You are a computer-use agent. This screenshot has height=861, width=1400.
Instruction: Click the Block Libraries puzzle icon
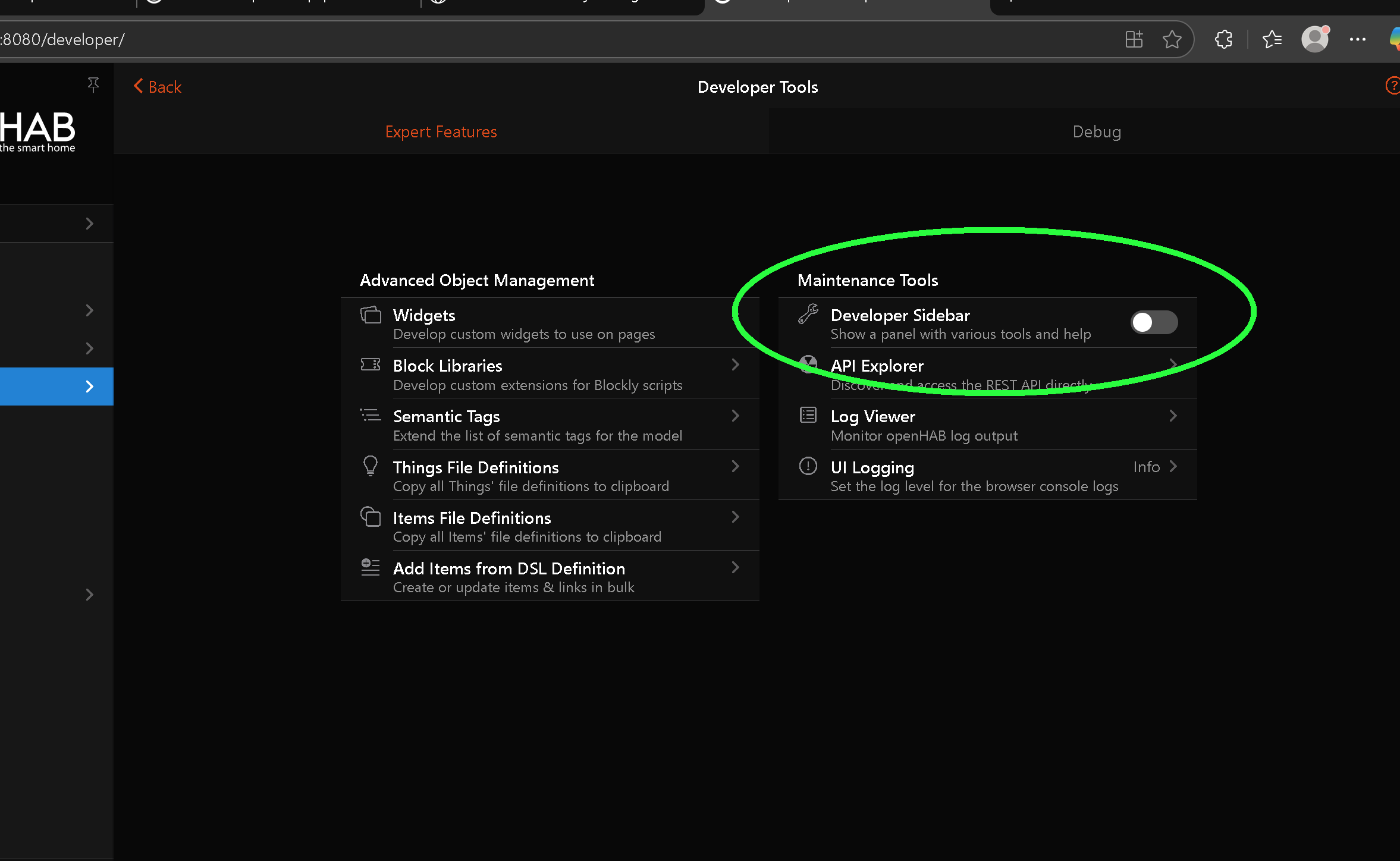371,364
